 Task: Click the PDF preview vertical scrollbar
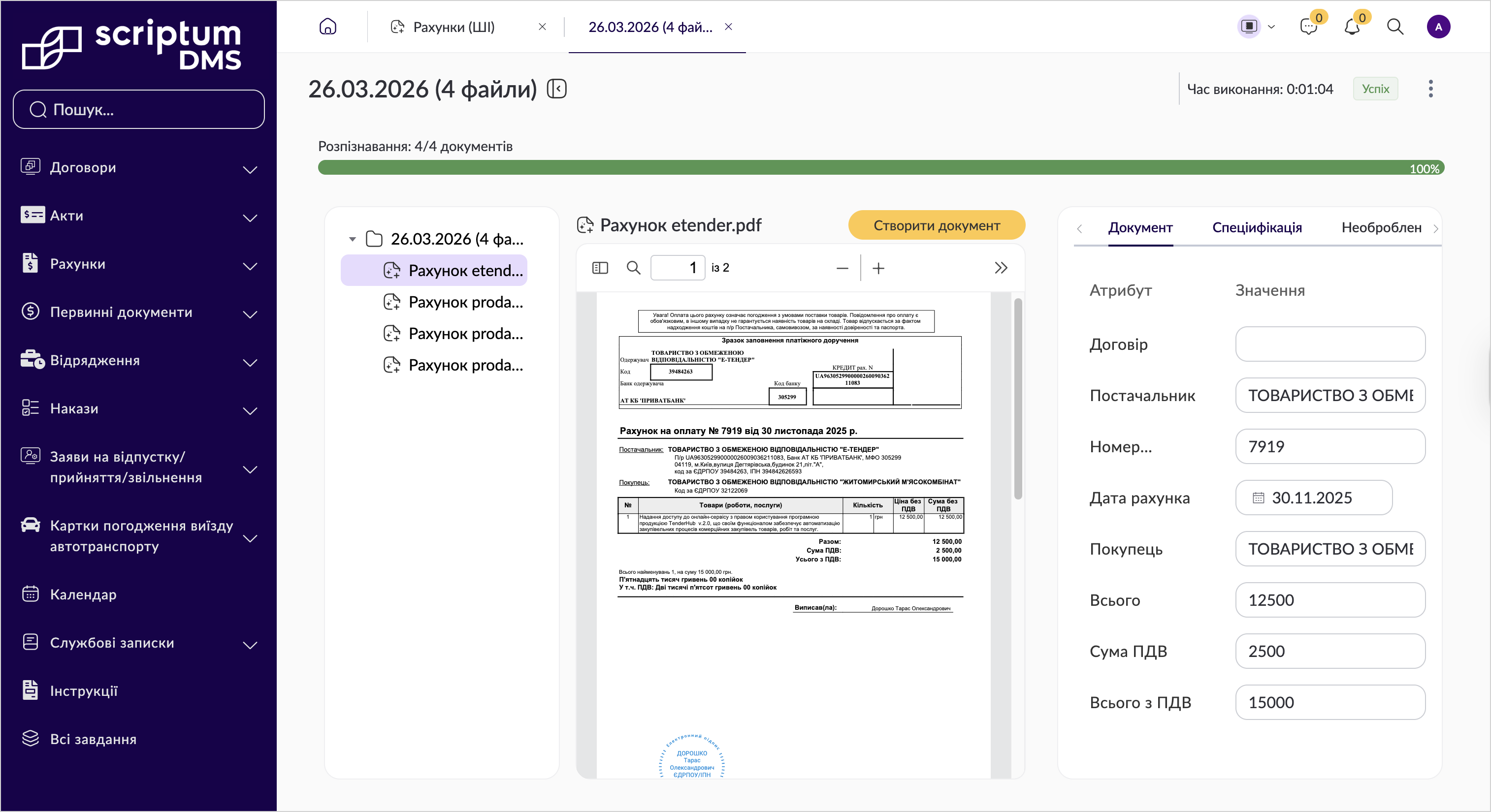1018,399
